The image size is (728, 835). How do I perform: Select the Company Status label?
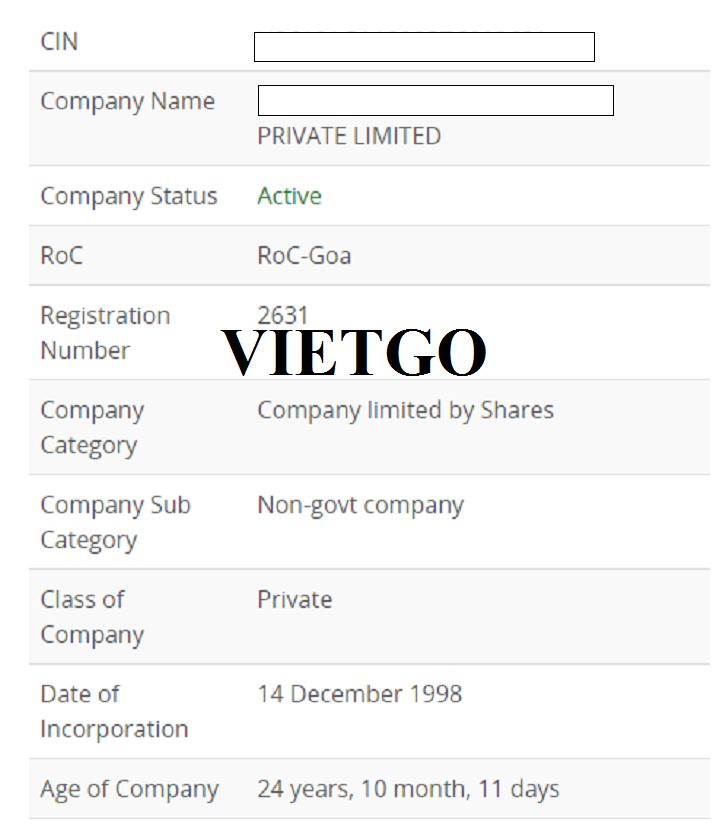(x=128, y=196)
